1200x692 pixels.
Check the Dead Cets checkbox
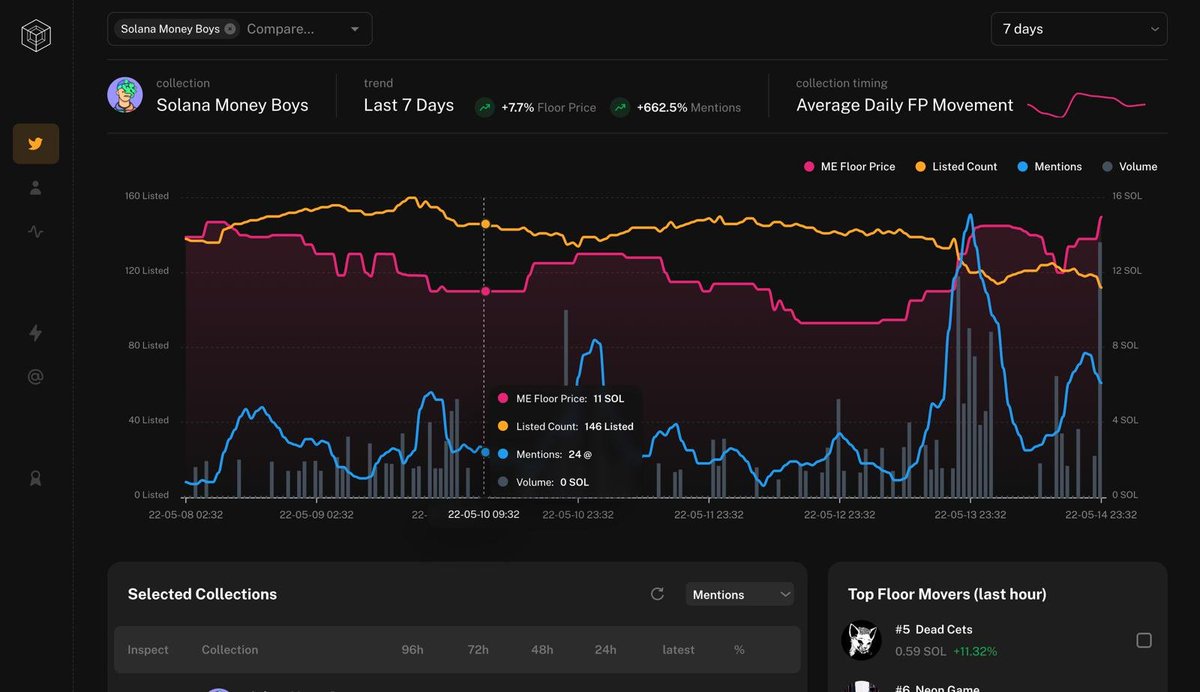[x=1144, y=640]
